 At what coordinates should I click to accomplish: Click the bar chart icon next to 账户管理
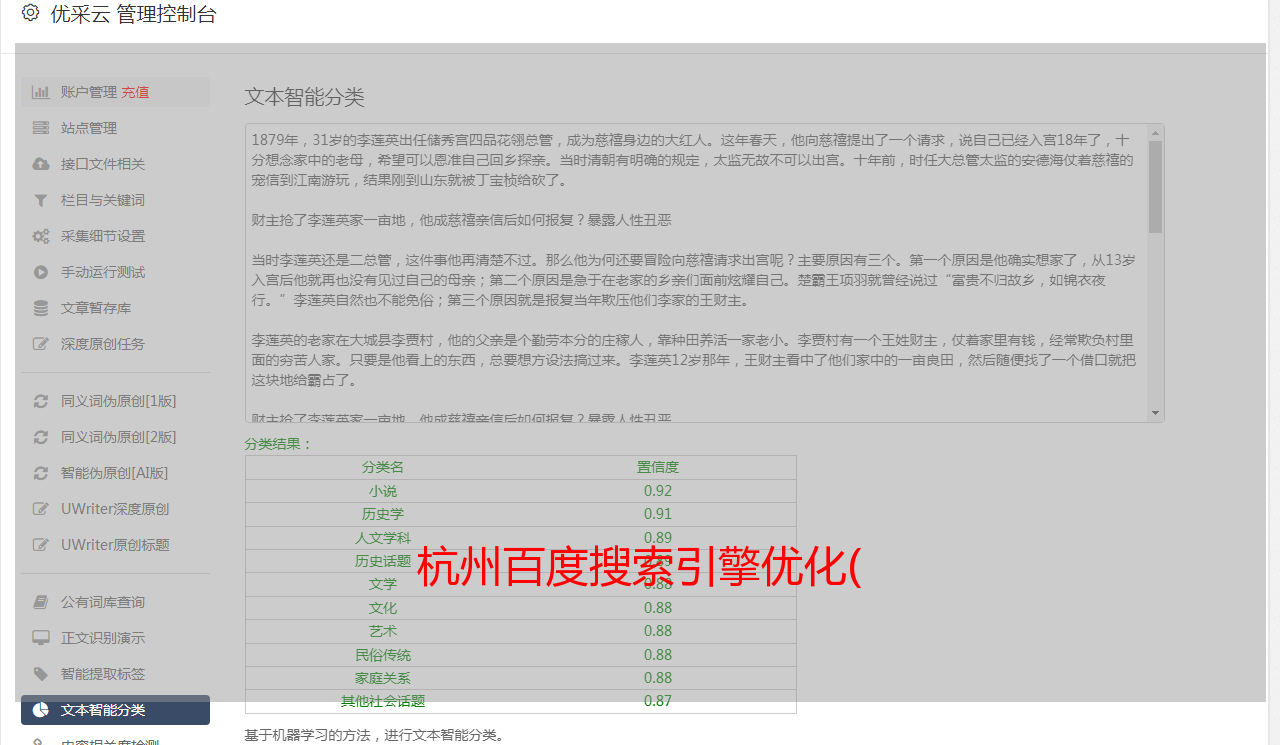(x=40, y=92)
